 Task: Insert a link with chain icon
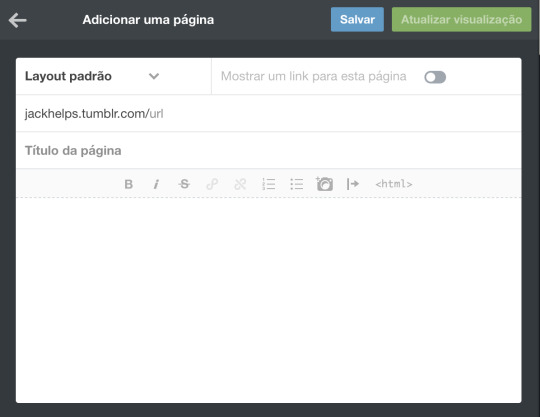coord(212,184)
